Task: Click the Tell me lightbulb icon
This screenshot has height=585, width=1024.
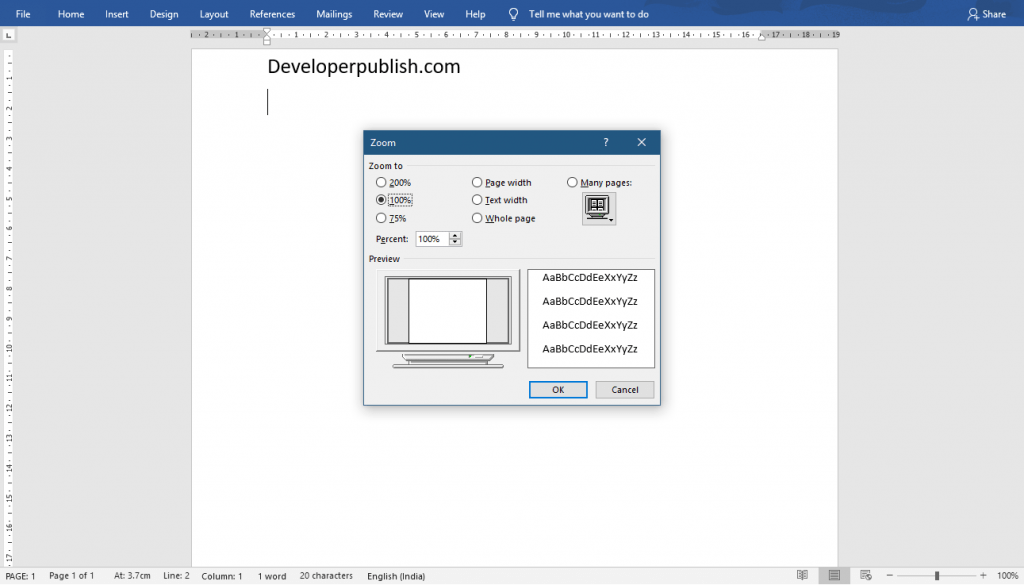Action: point(512,14)
